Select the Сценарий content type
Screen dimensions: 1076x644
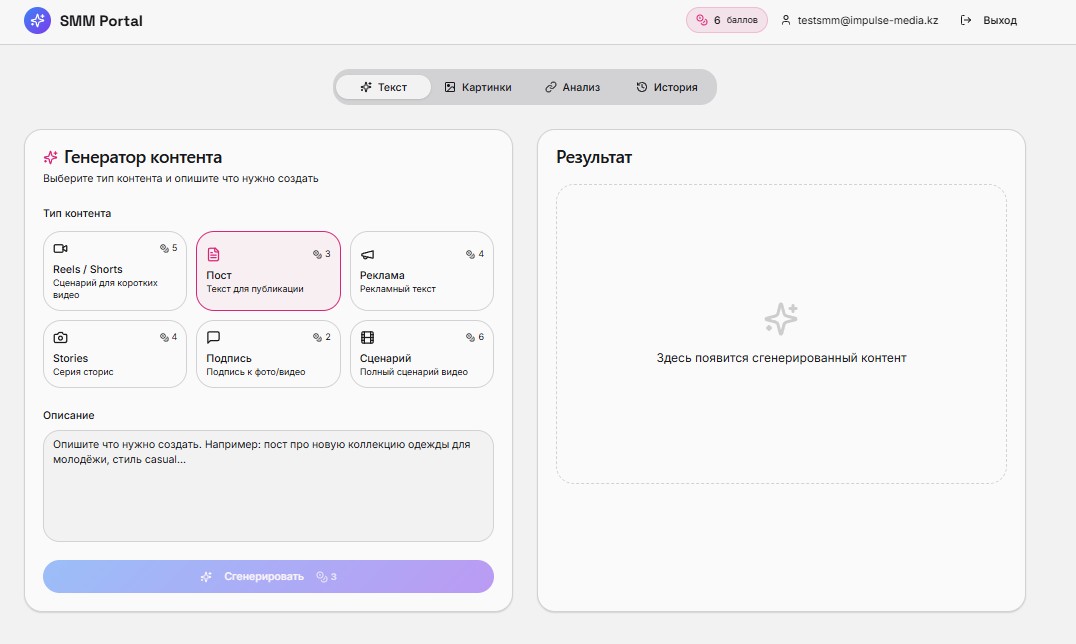421,354
